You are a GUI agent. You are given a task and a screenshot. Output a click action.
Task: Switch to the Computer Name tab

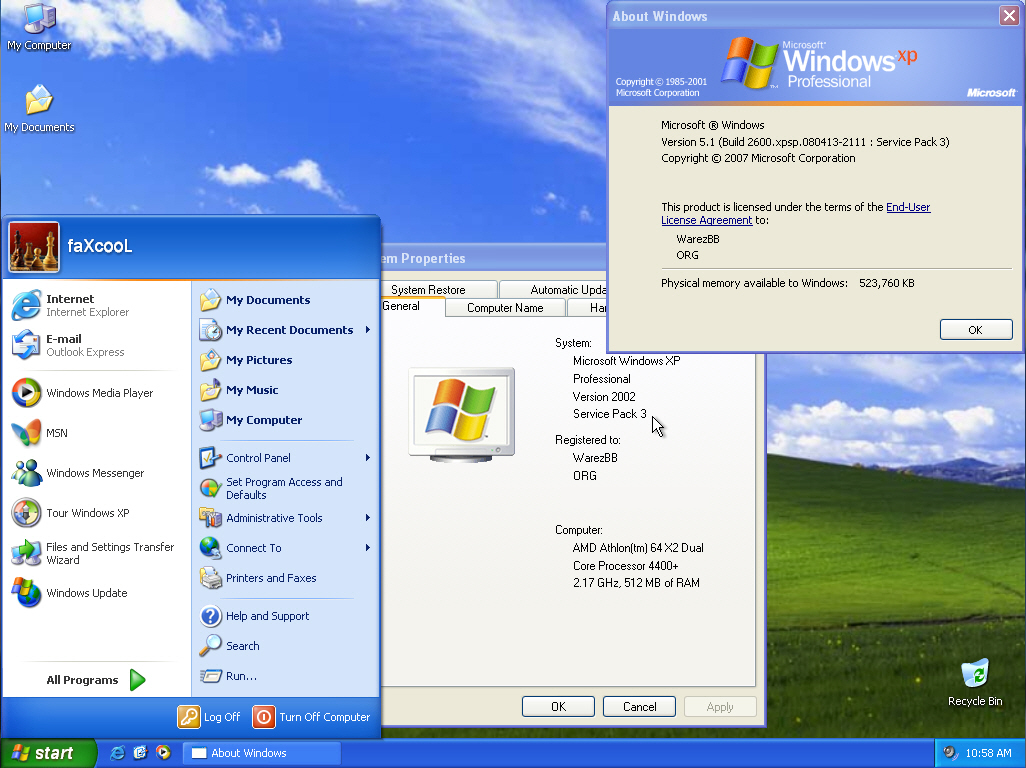(504, 307)
